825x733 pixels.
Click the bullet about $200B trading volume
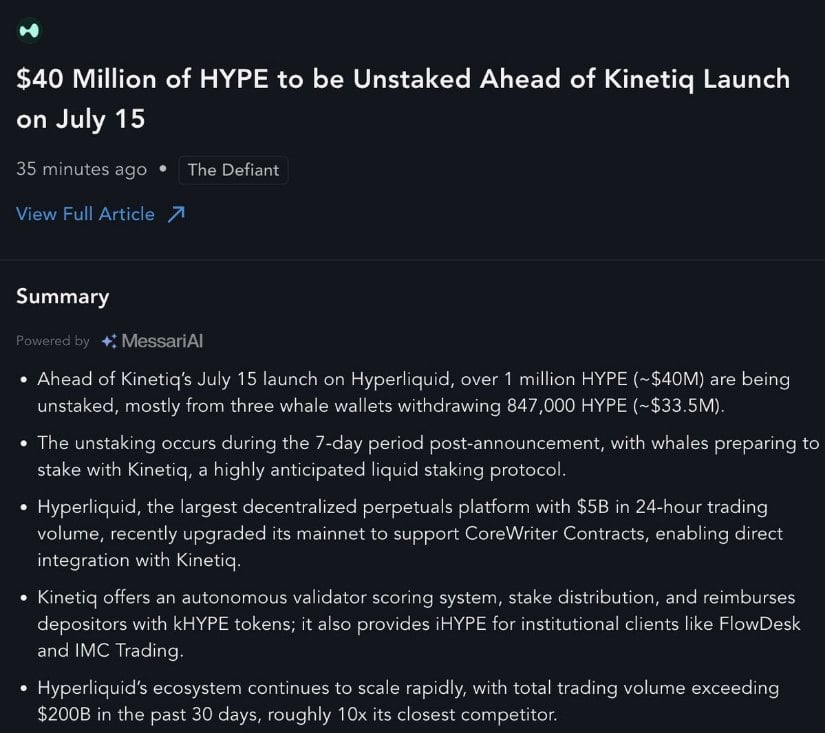pos(408,701)
